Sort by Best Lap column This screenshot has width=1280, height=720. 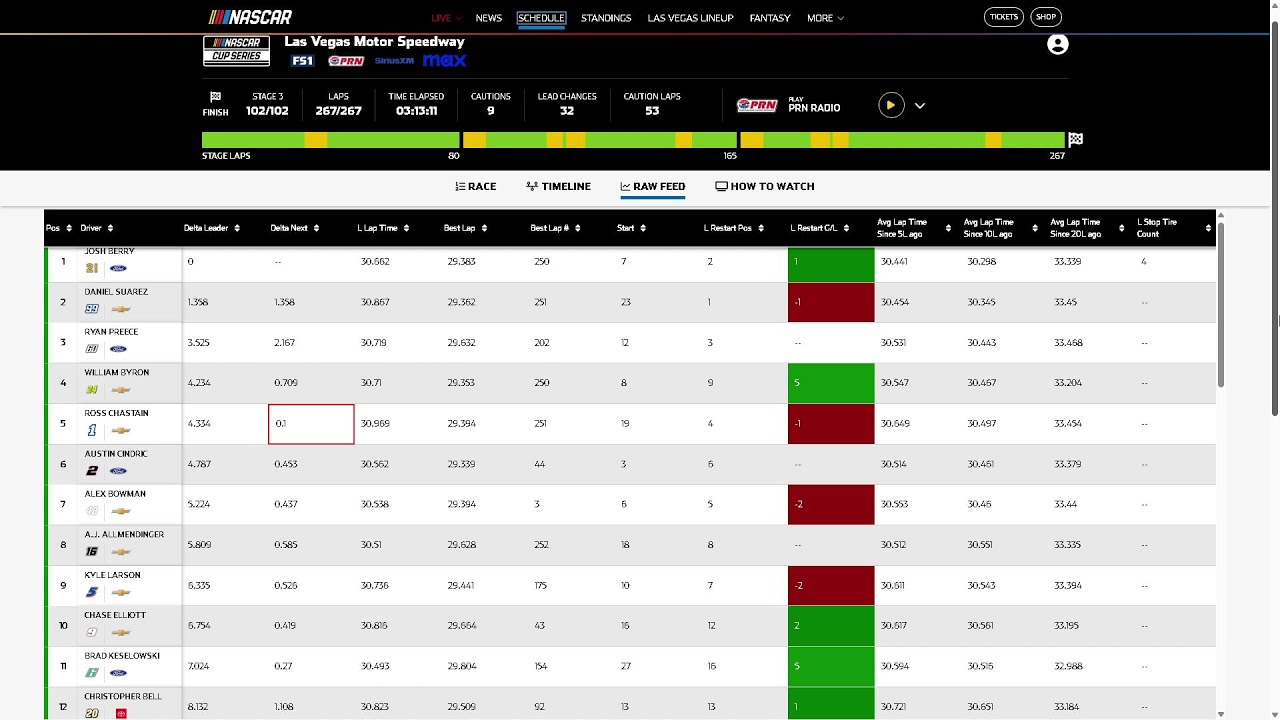pyautogui.click(x=466, y=228)
